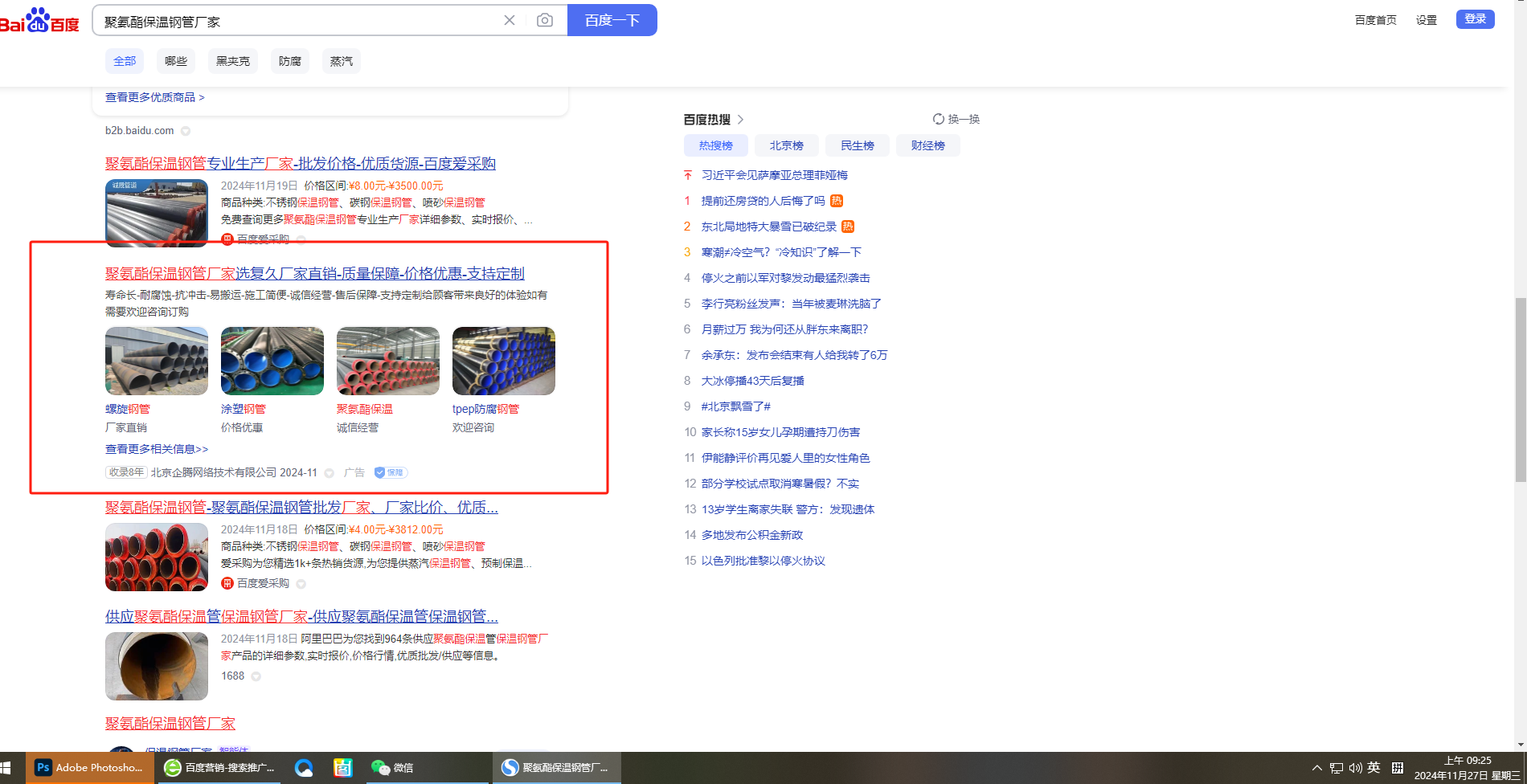Screen dimensions: 1527x784
Task: Switch to the 热搜榜 tab
Action: coord(716,145)
